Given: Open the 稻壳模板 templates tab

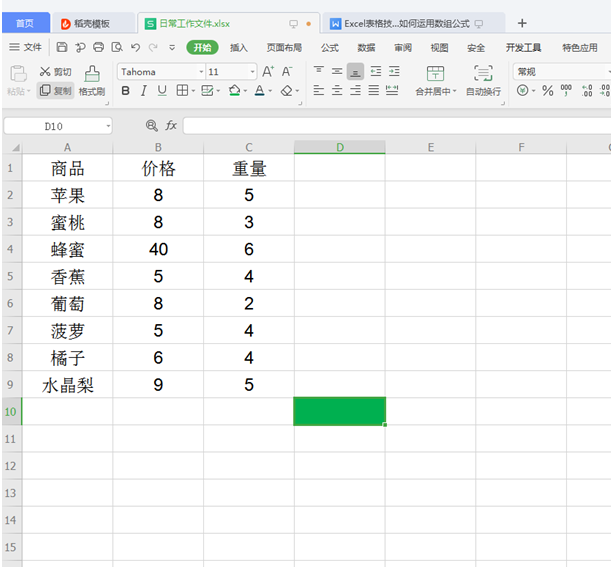Looking at the screenshot, I should [93, 23].
